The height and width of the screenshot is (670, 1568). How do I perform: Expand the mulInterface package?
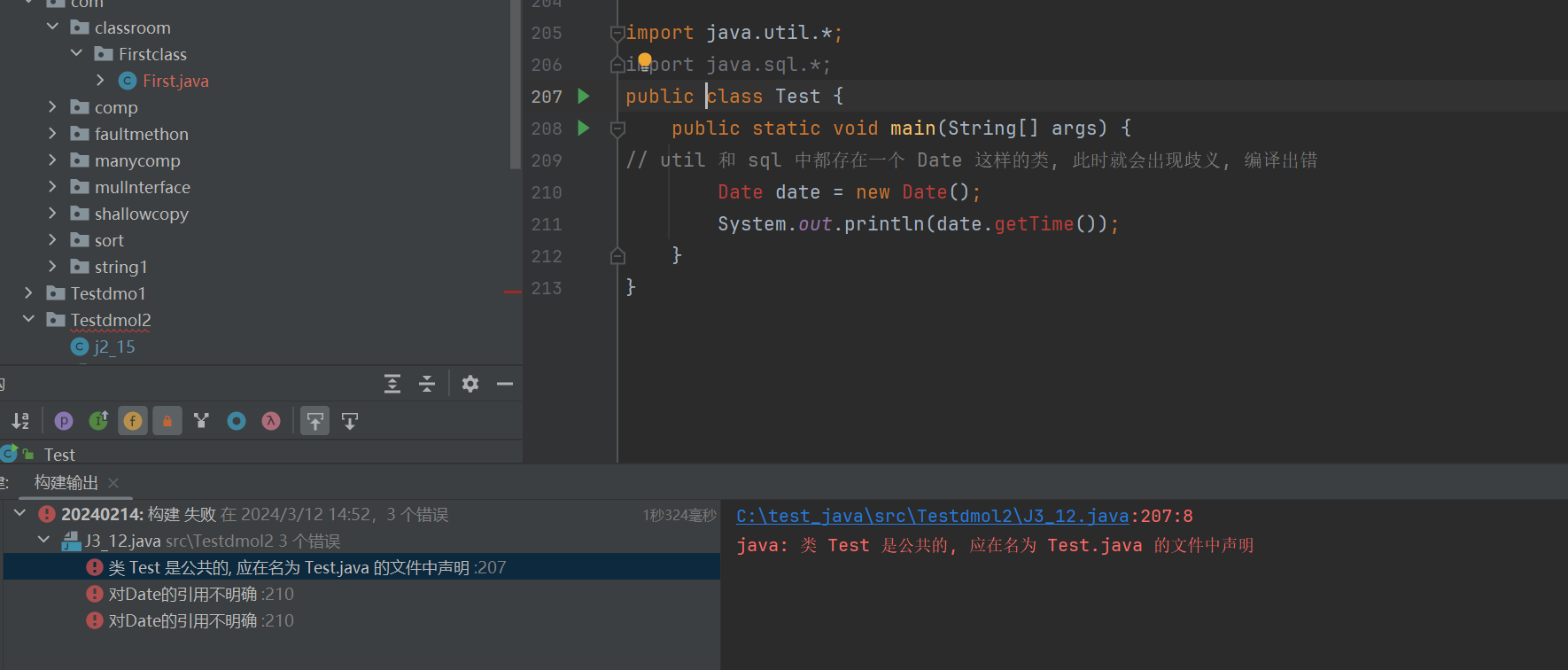[x=52, y=186]
